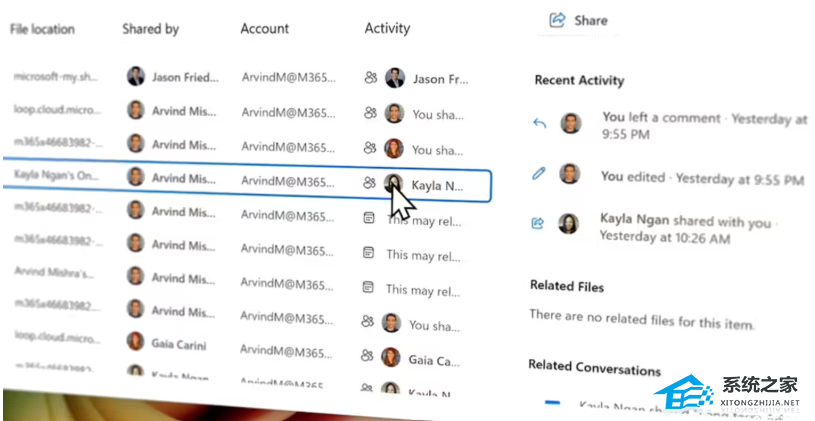Click loop.cloud.micro... location in Gaia Carini row
The image size is (815, 421).
click(57, 336)
